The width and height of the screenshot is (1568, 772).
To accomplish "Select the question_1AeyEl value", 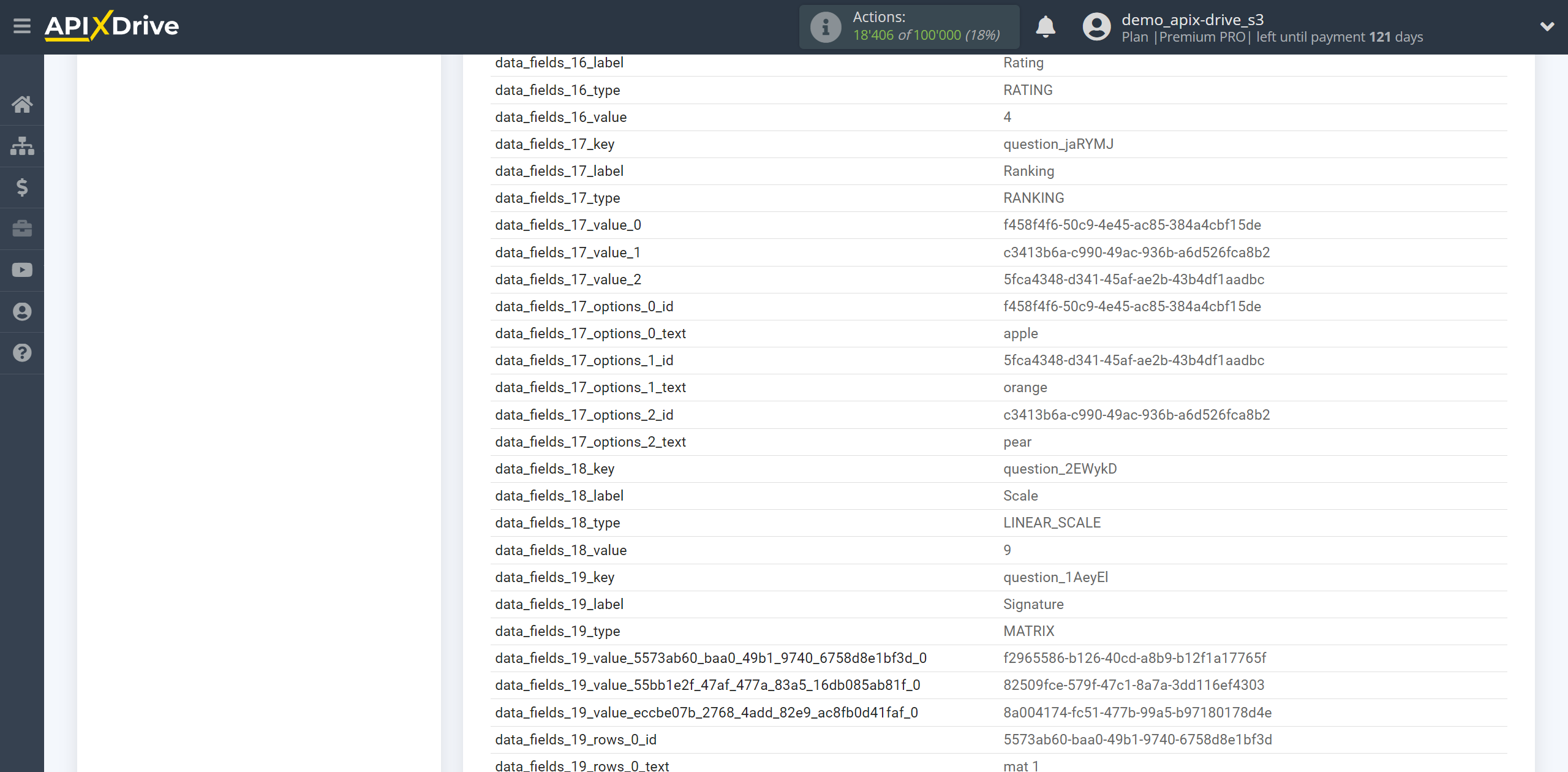I will [x=1055, y=577].
